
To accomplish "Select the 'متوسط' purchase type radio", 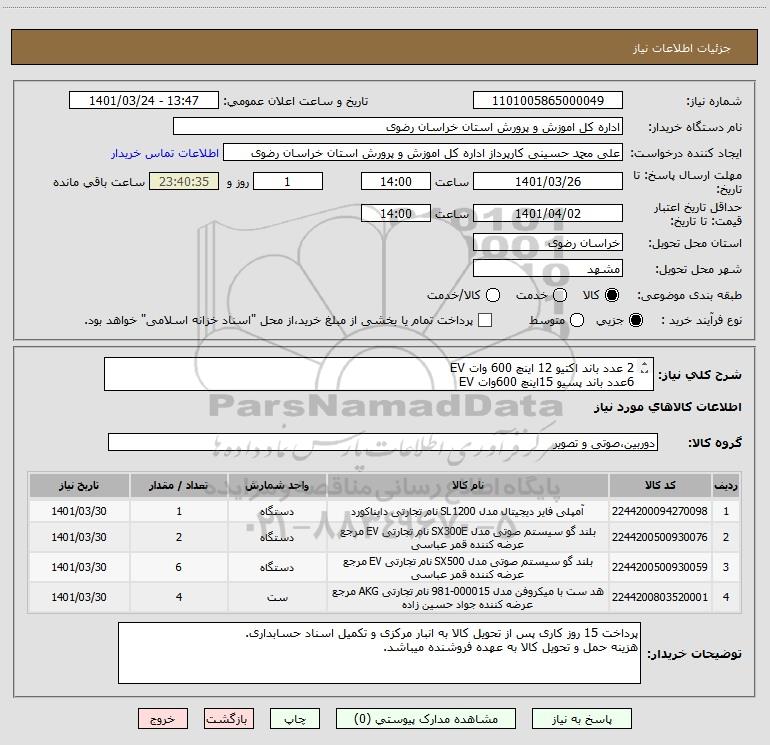I will (577, 320).
